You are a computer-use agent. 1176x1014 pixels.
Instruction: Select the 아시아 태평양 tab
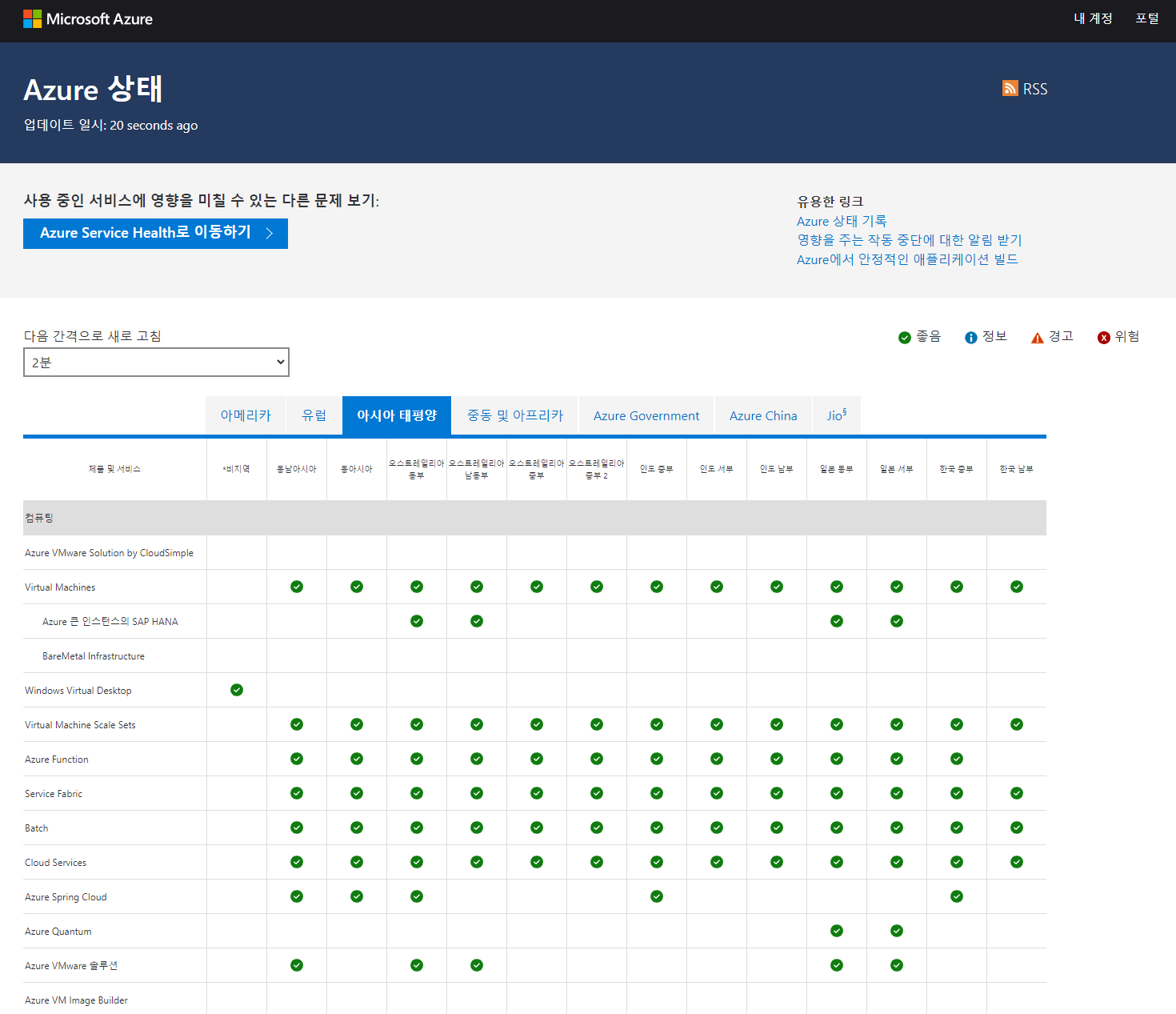(x=397, y=415)
